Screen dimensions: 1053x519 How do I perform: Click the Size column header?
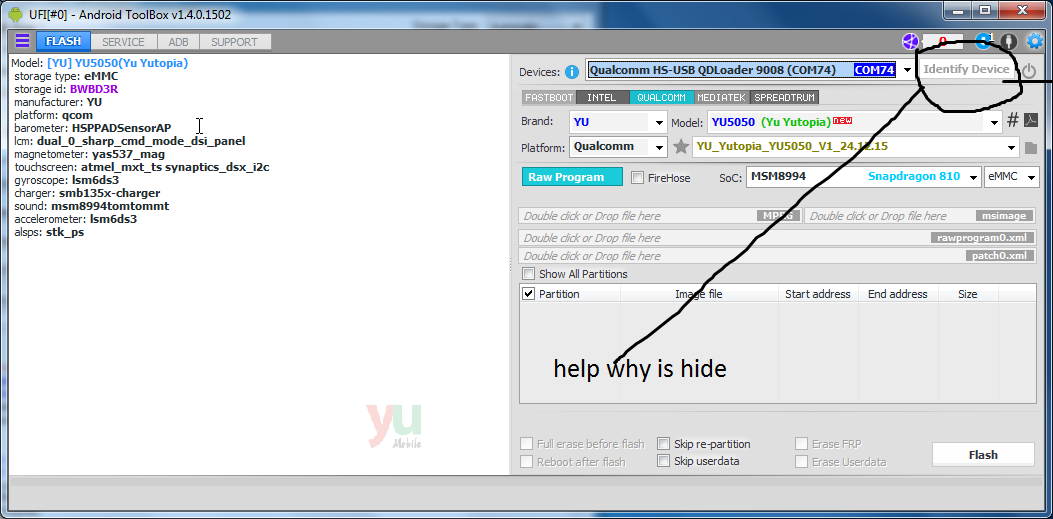(968, 294)
